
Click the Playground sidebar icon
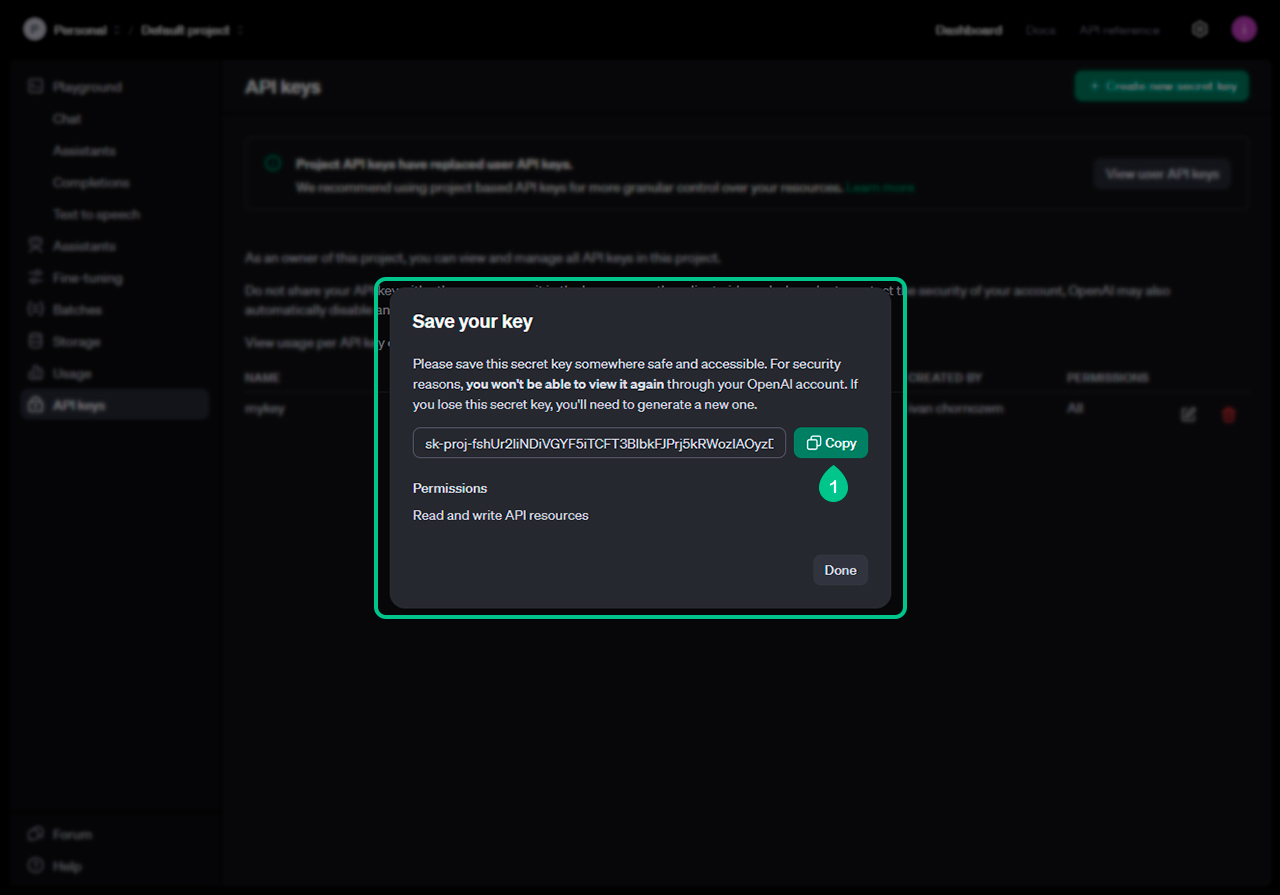point(36,87)
